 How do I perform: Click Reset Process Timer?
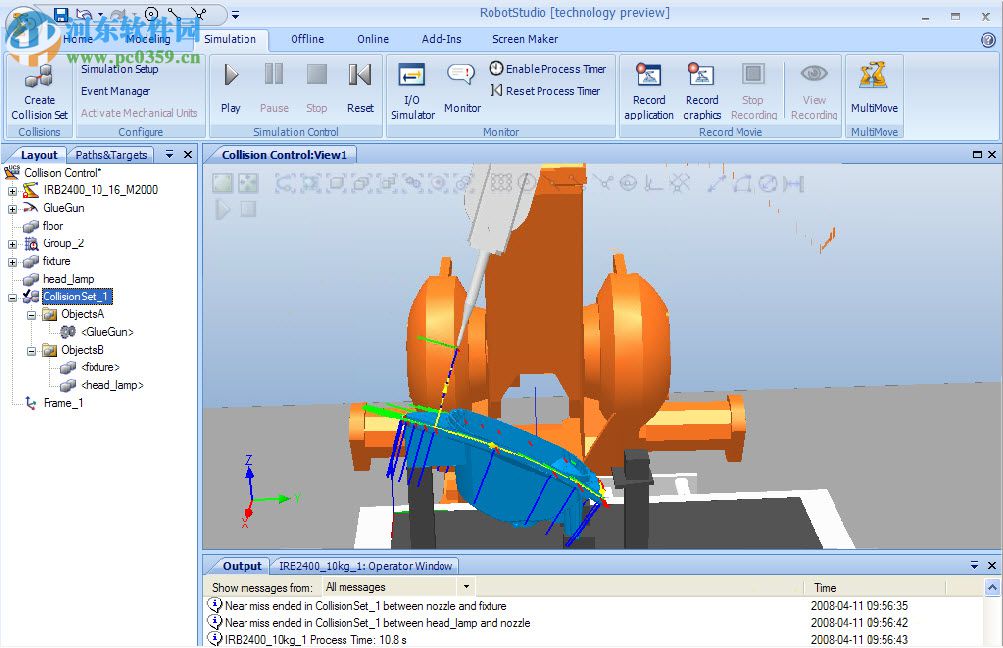(545, 89)
